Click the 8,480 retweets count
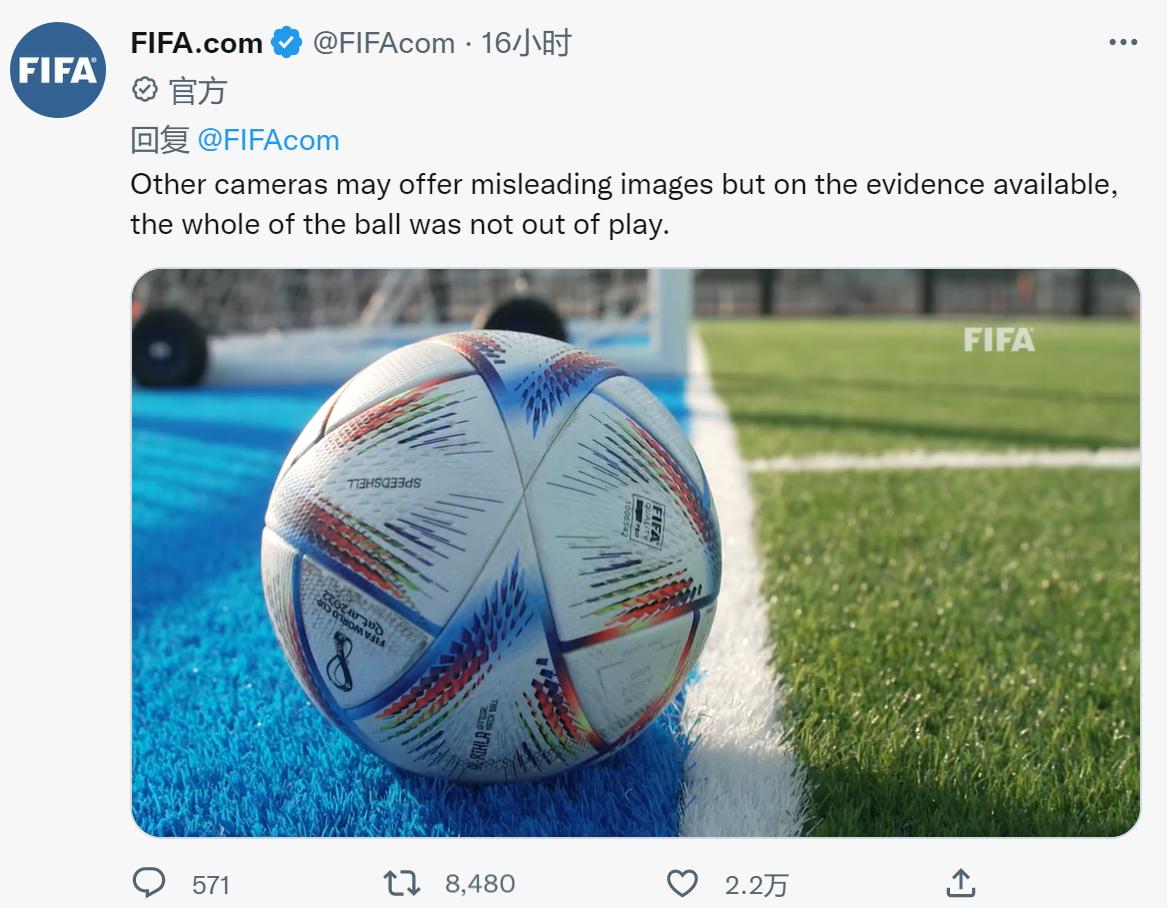 [480, 884]
